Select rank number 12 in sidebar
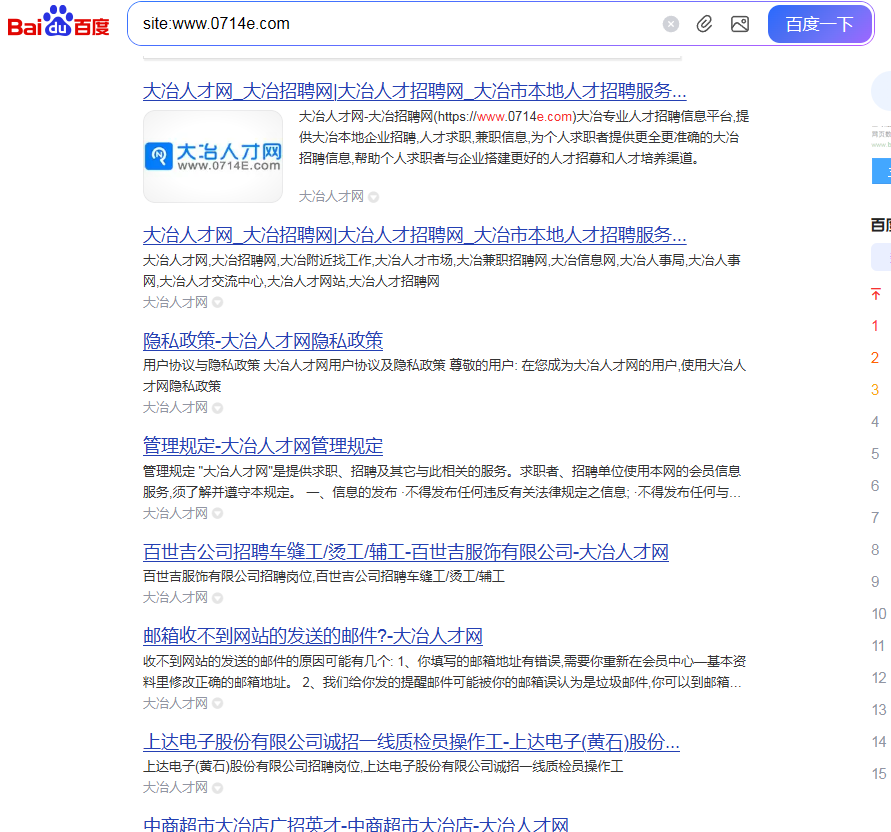The width and height of the screenshot is (891, 832). (878, 677)
